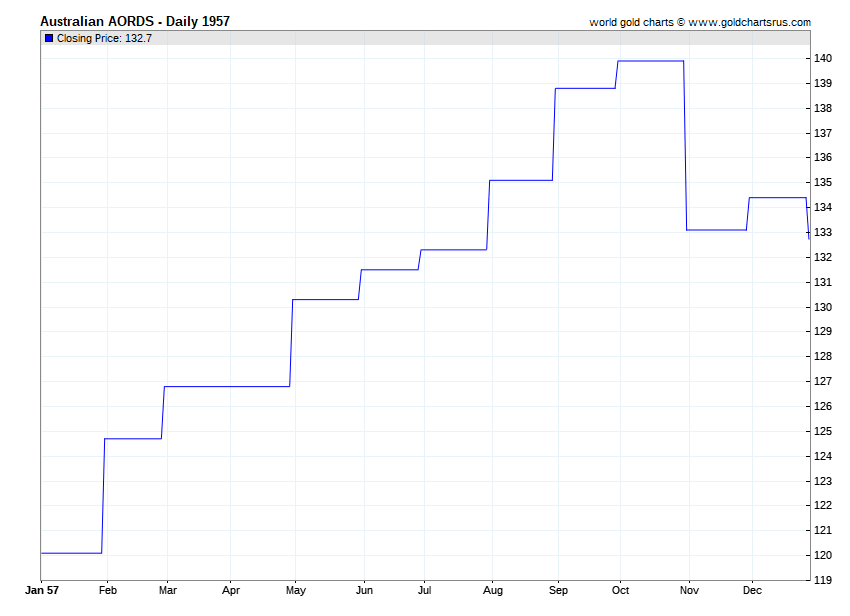Click the 140 y-axis value
Screen dimensions: 850x616
(823, 59)
